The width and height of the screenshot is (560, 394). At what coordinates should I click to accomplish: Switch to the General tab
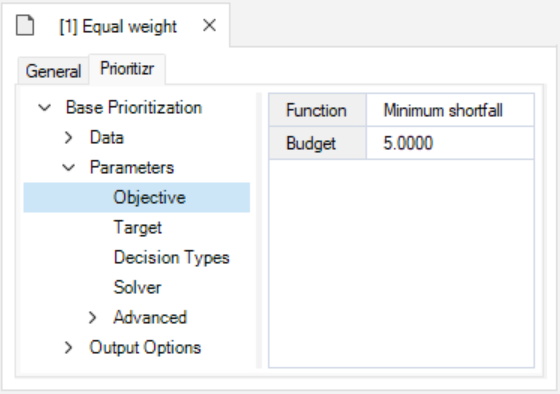click(54, 71)
